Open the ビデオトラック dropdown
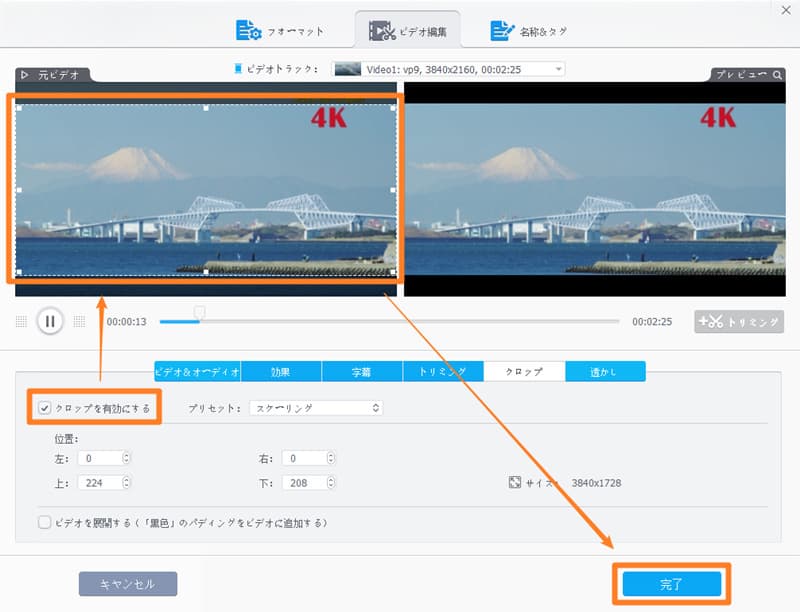800x612 pixels. 557,69
